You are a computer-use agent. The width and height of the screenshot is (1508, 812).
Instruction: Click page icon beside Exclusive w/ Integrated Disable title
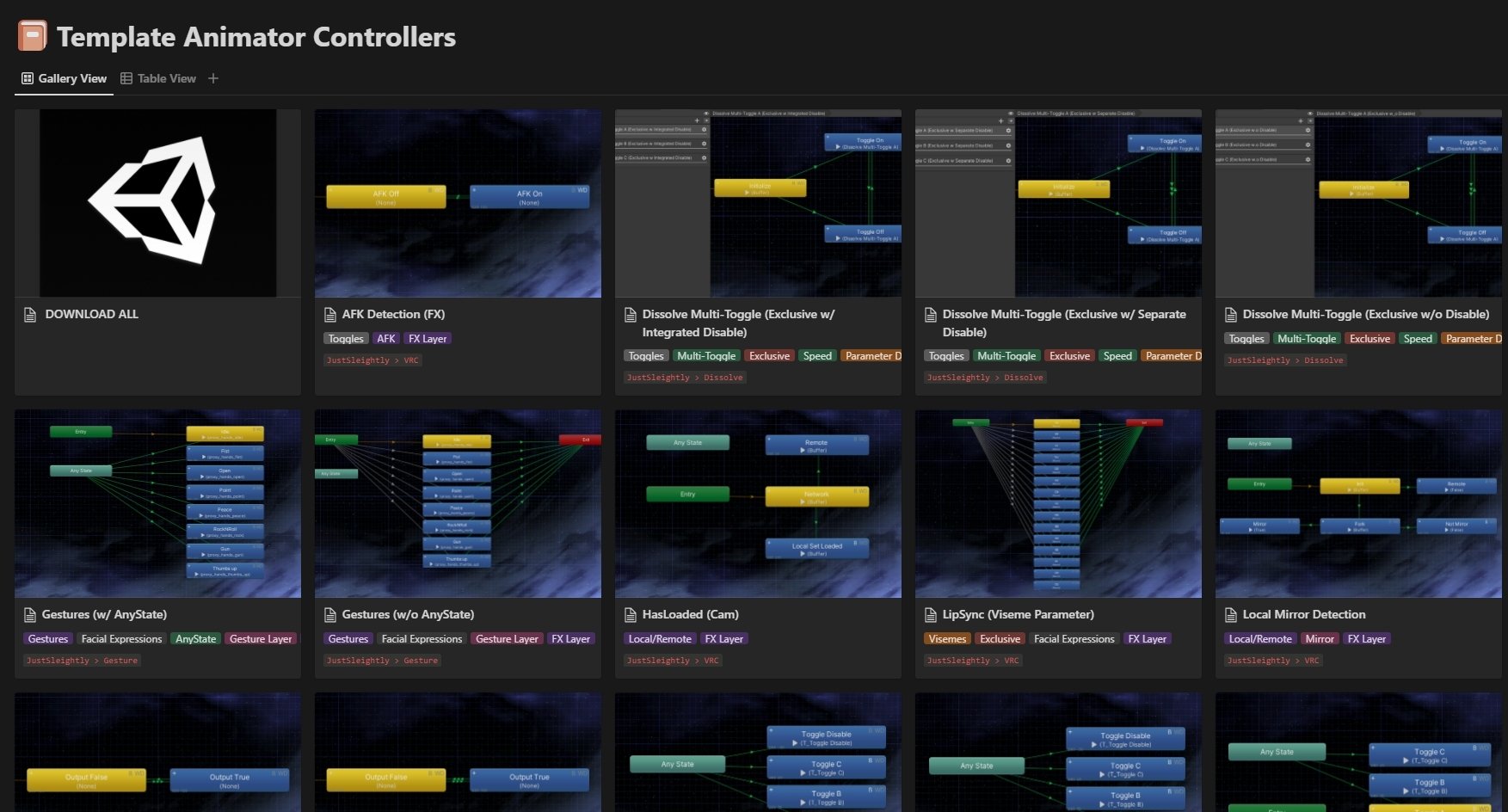pos(631,314)
